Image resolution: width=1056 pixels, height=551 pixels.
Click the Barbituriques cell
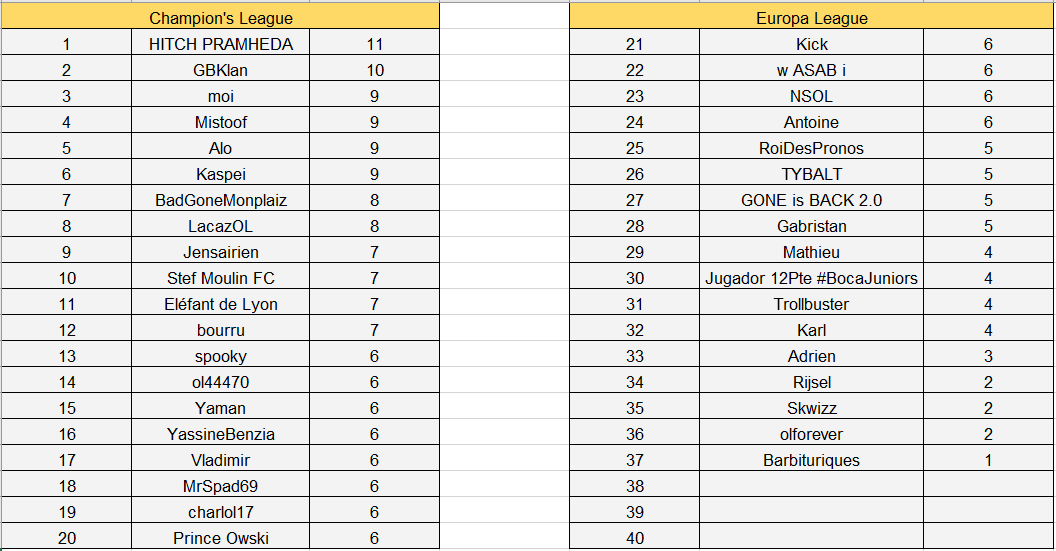pyautogui.click(x=811, y=460)
